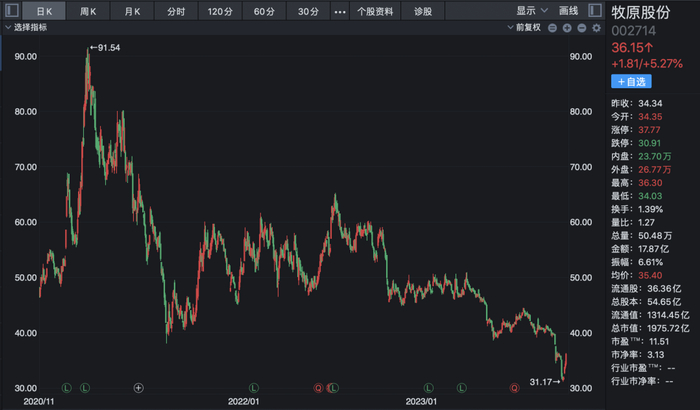This screenshot has height=410, width=700.
Task: Switch to the 月K monthly tab
Action: [x=133, y=10]
